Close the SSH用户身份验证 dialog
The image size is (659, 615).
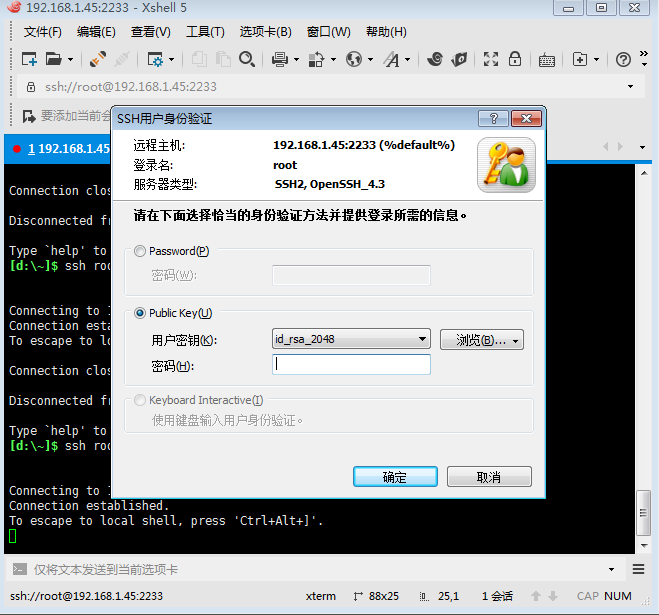pos(526,119)
